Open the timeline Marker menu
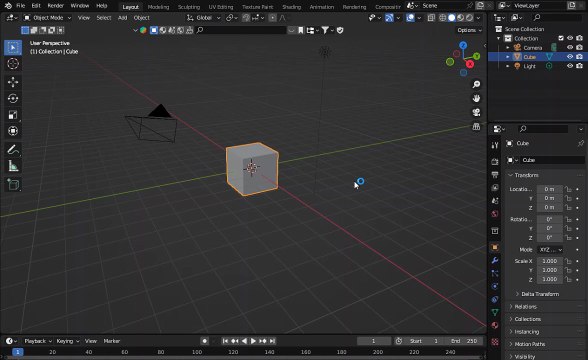 111,341
